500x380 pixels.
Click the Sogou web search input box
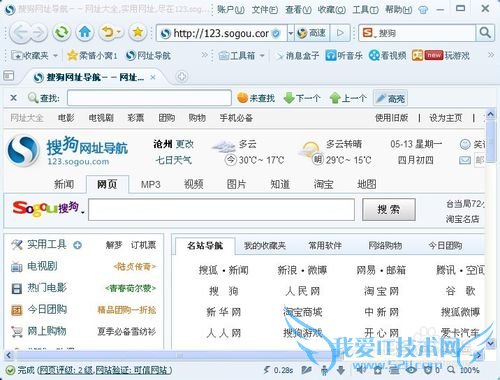221,210
